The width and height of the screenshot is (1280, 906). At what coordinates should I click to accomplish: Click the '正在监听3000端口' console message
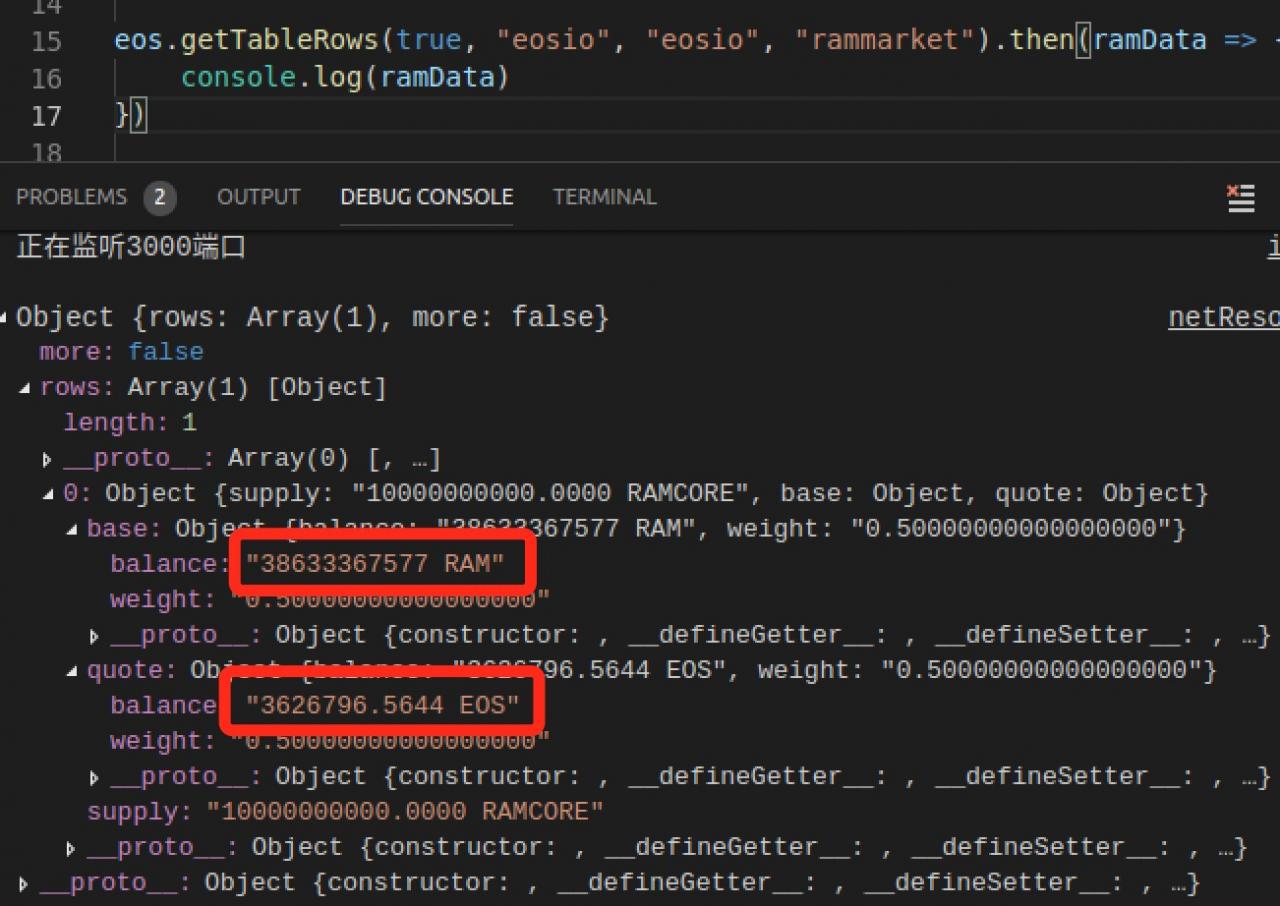(131, 246)
